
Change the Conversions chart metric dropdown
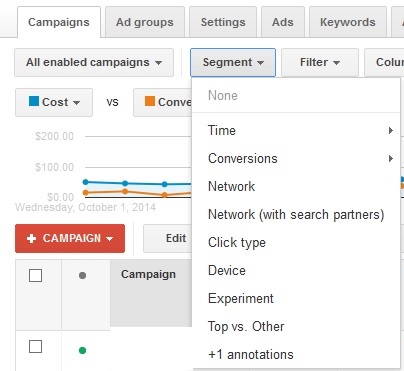pyautogui.click(x=163, y=102)
